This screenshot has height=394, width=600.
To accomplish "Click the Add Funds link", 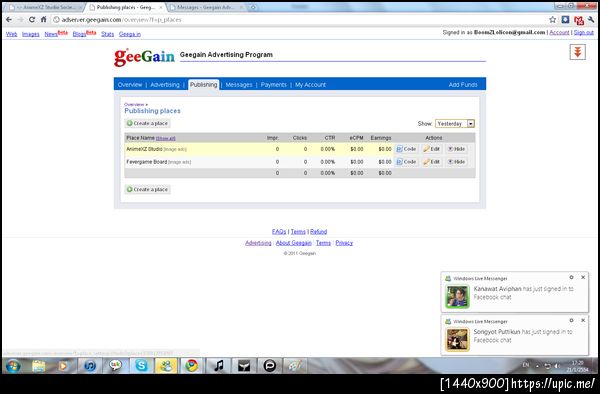I will (463, 85).
